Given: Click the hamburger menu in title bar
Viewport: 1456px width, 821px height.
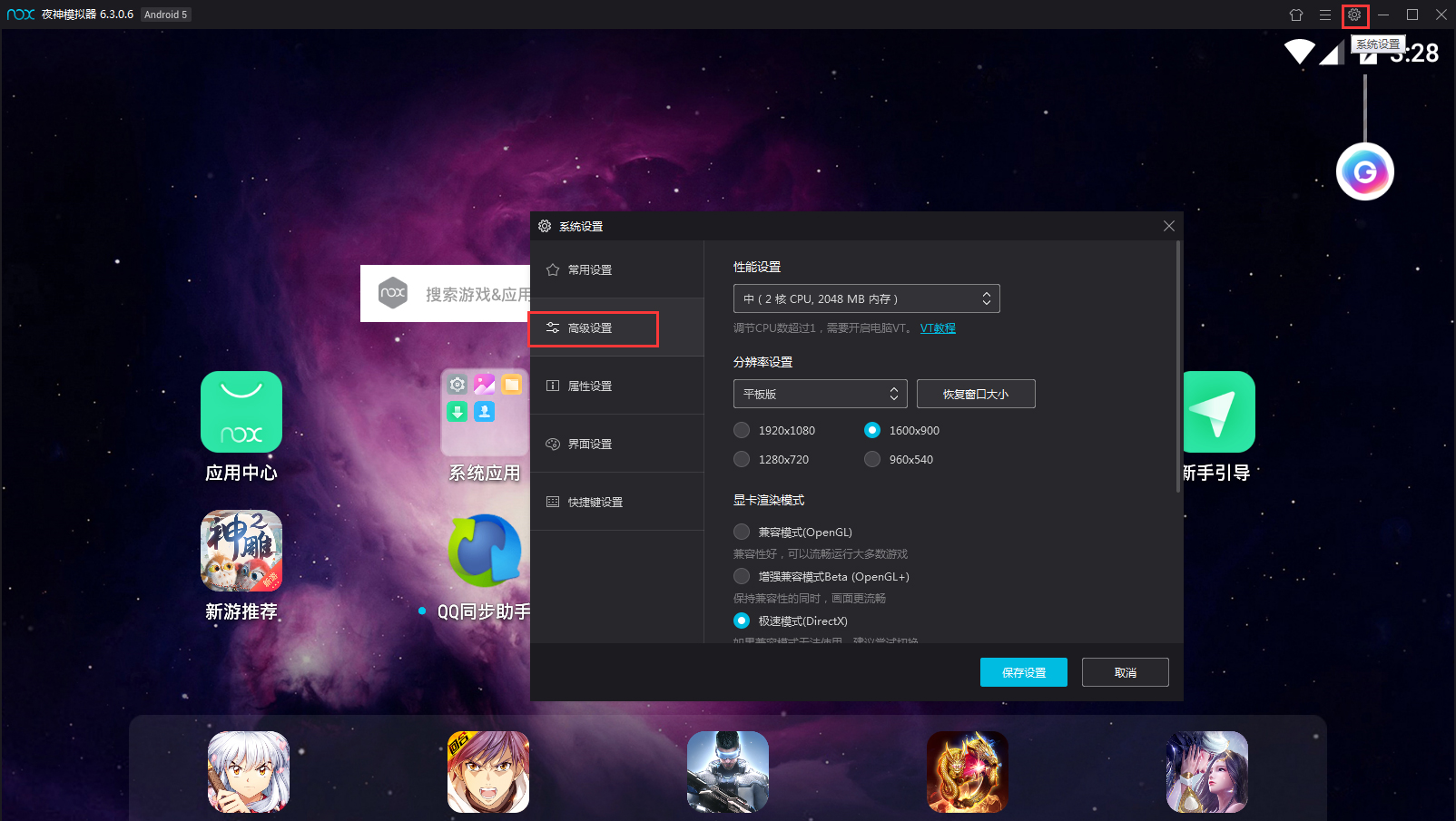Looking at the screenshot, I should click(1325, 15).
